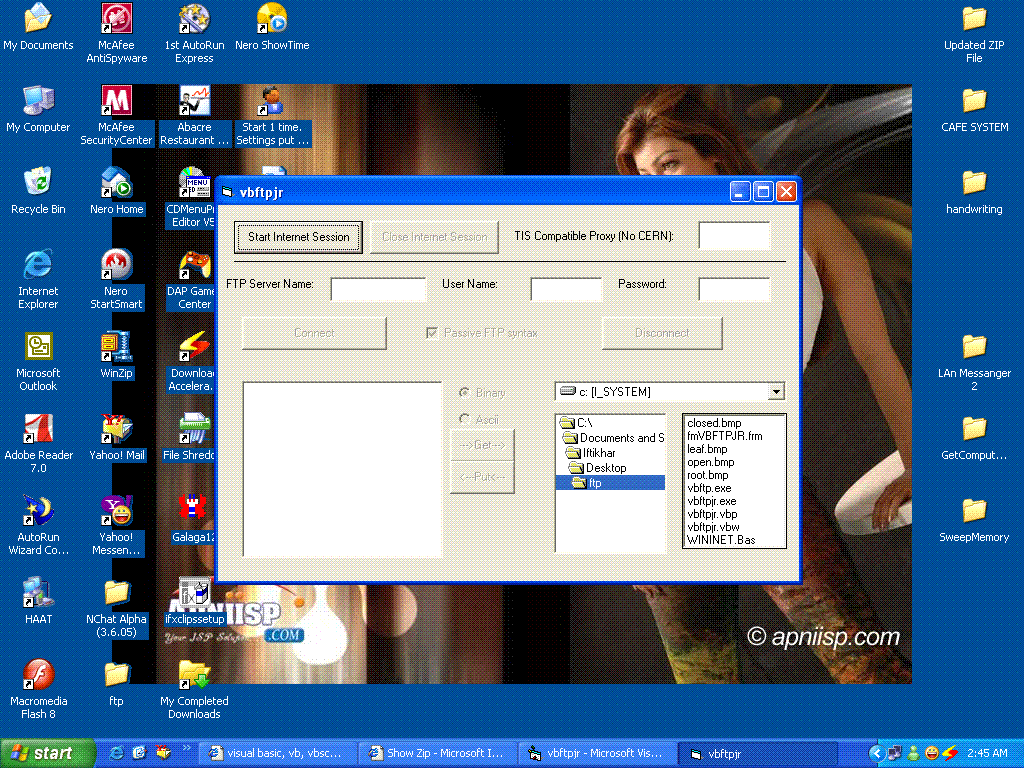This screenshot has width=1024, height=768.
Task: Toggle the Passive FTP syntax checkbox
Action: pos(432,333)
